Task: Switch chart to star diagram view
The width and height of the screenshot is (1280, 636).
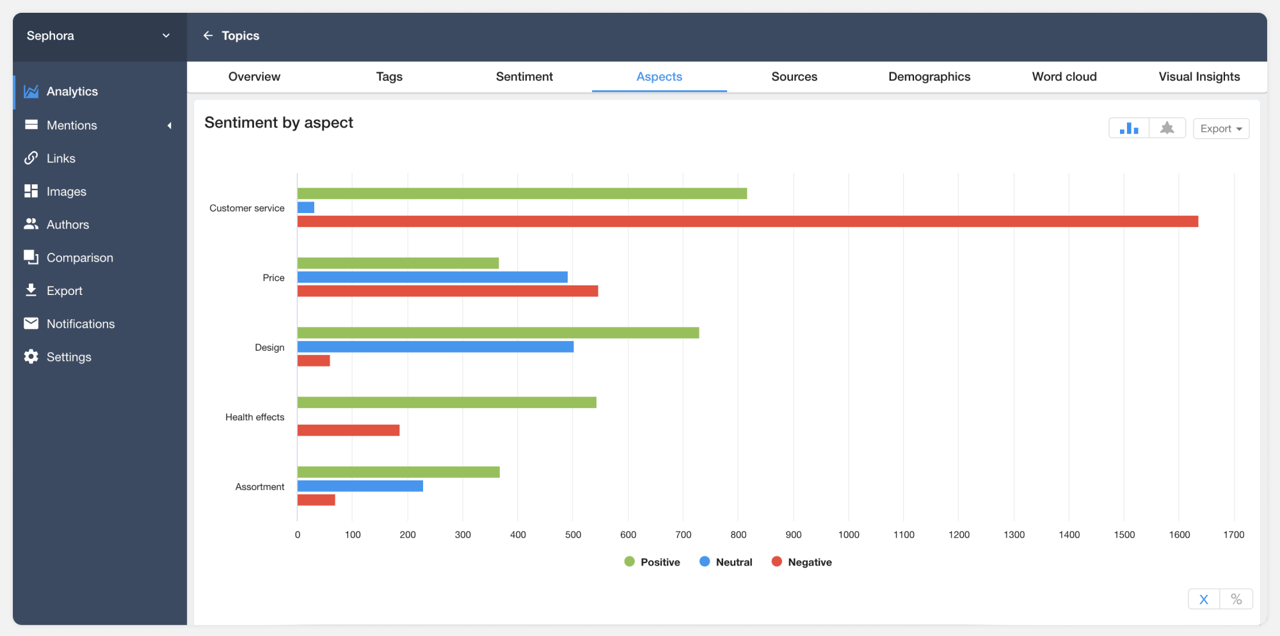Action: [x=1167, y=127]
